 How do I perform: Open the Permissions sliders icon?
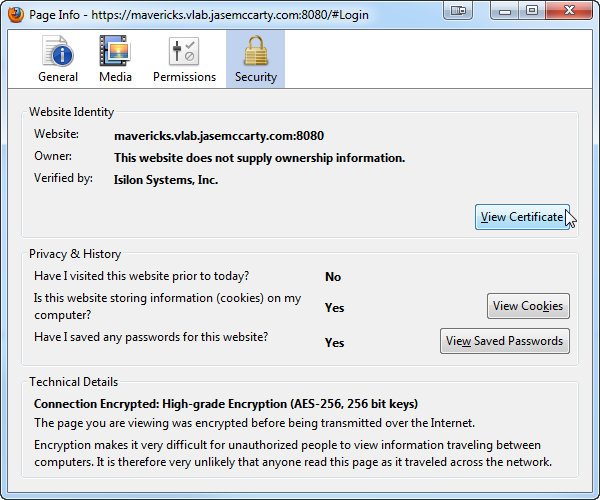[184, 52]
